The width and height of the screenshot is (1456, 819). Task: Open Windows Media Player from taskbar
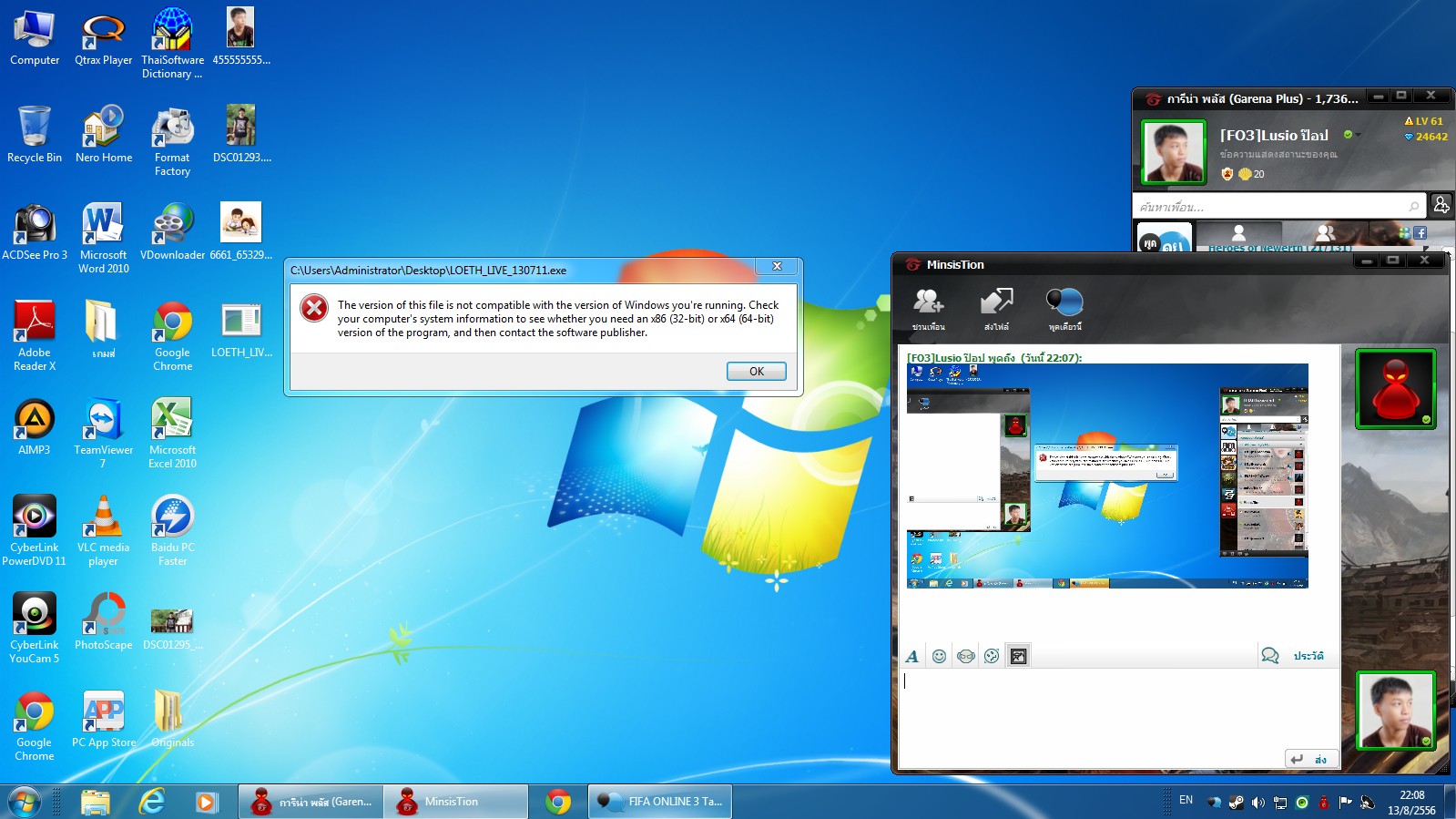[206, 802]
